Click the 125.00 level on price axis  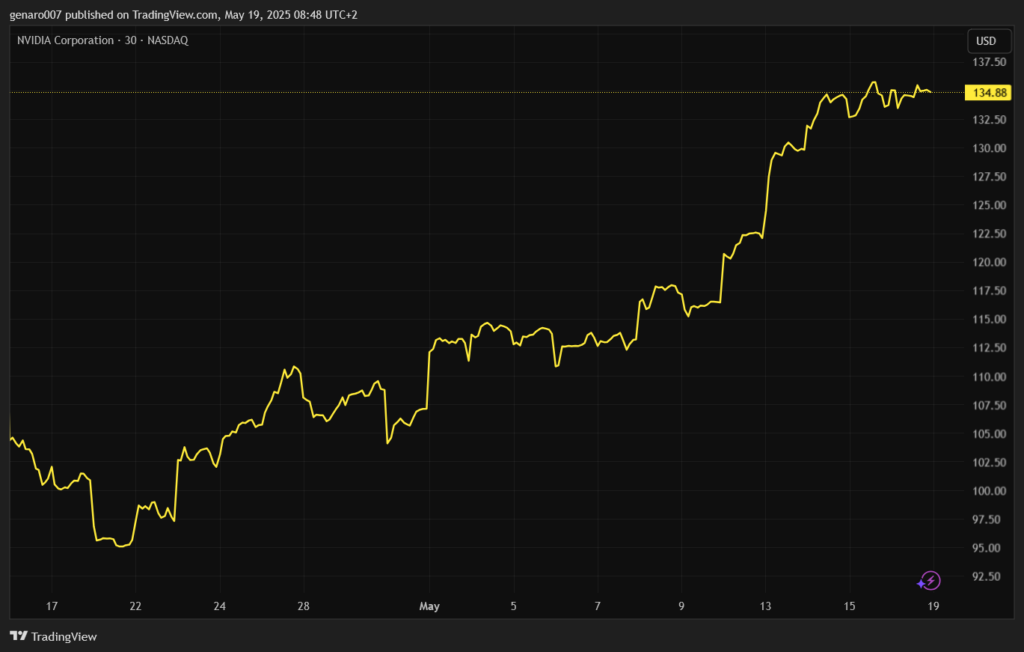[988, 205]
